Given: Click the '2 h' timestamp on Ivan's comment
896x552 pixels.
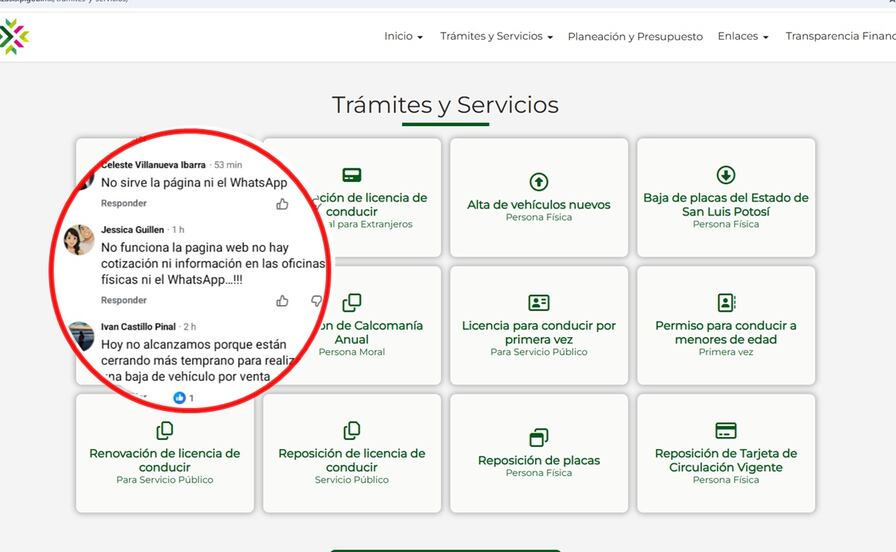Looking at the screenshot, I should pos(190,327).
